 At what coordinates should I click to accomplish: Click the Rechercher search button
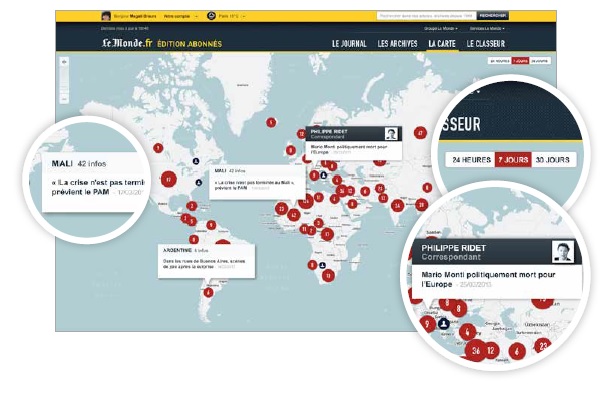click(x=493, y=16)
